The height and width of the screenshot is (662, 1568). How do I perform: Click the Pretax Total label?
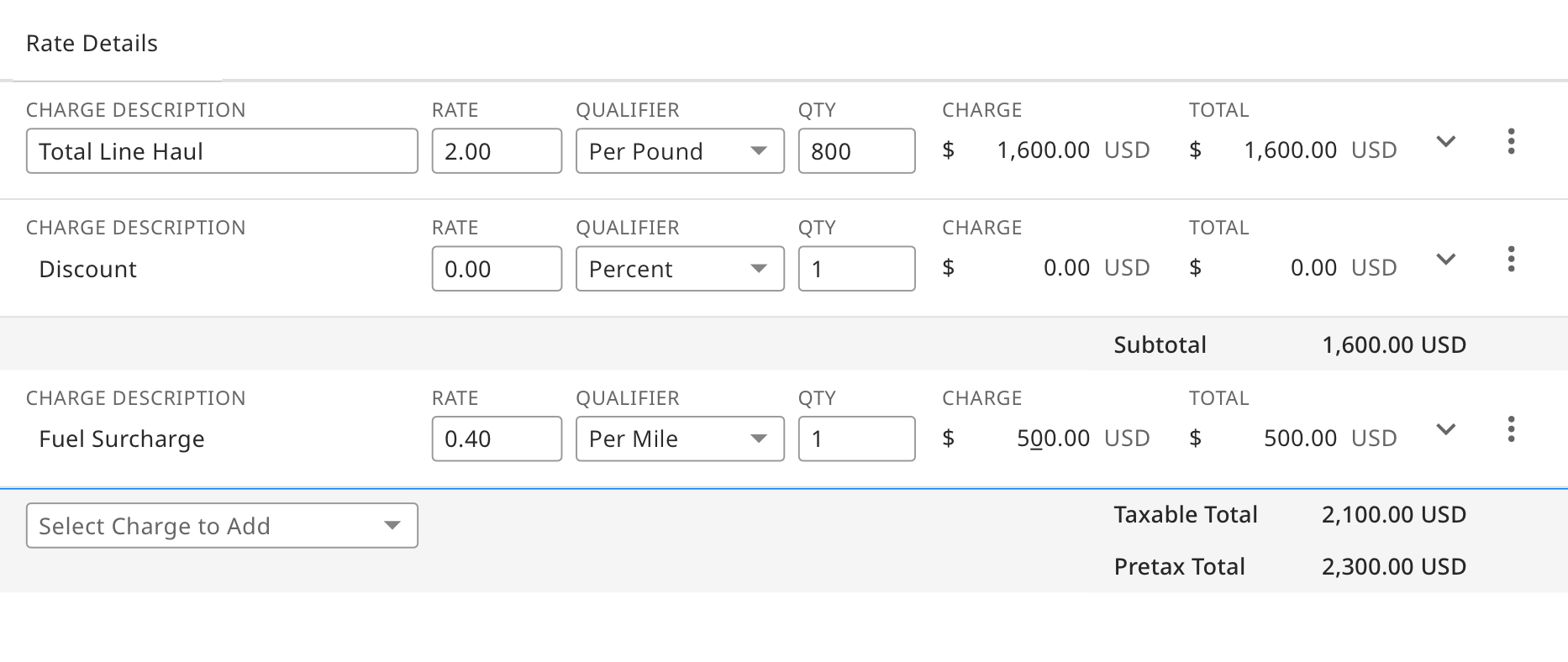click(x=1179, y=566)
